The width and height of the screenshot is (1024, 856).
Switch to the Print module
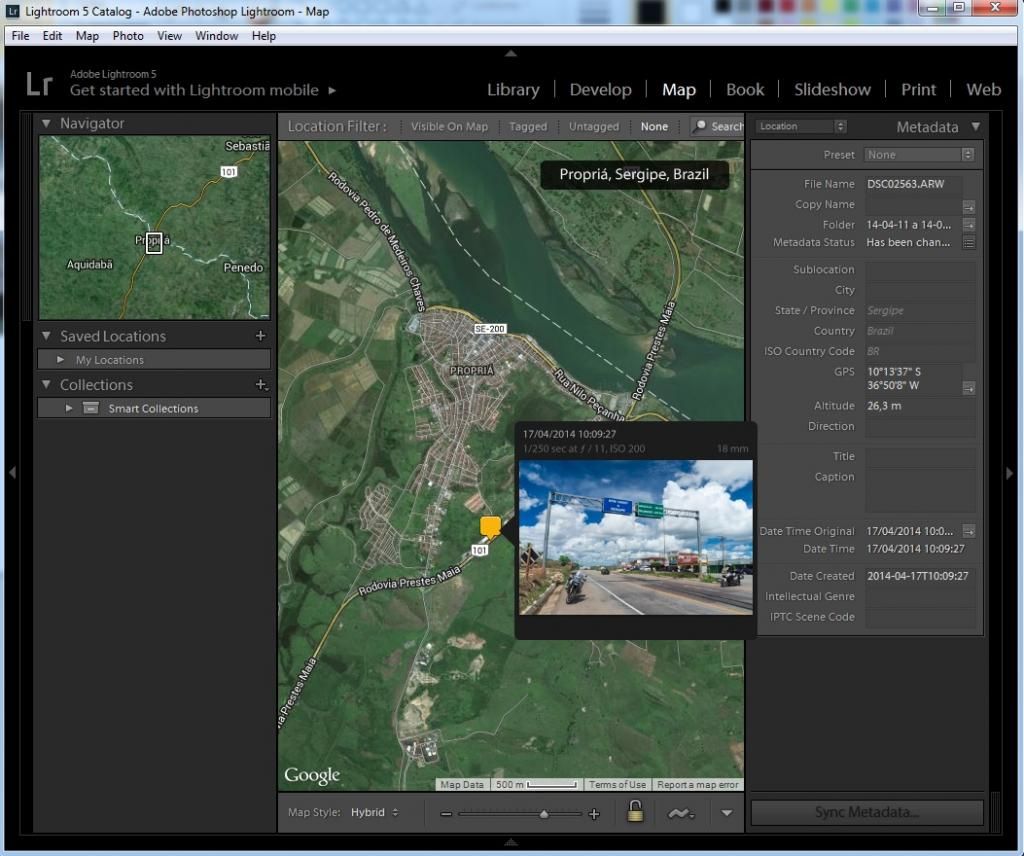click(x=918, y=89)
